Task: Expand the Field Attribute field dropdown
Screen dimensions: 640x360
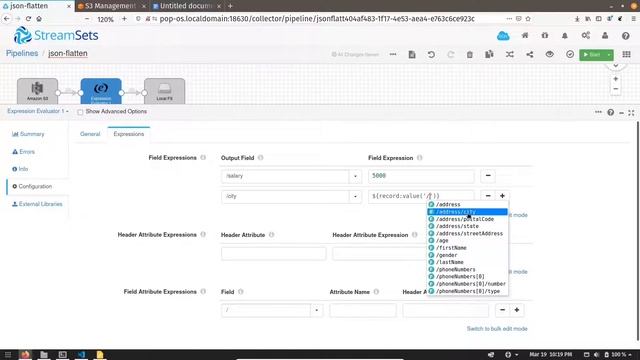Action: coord(316,310)
